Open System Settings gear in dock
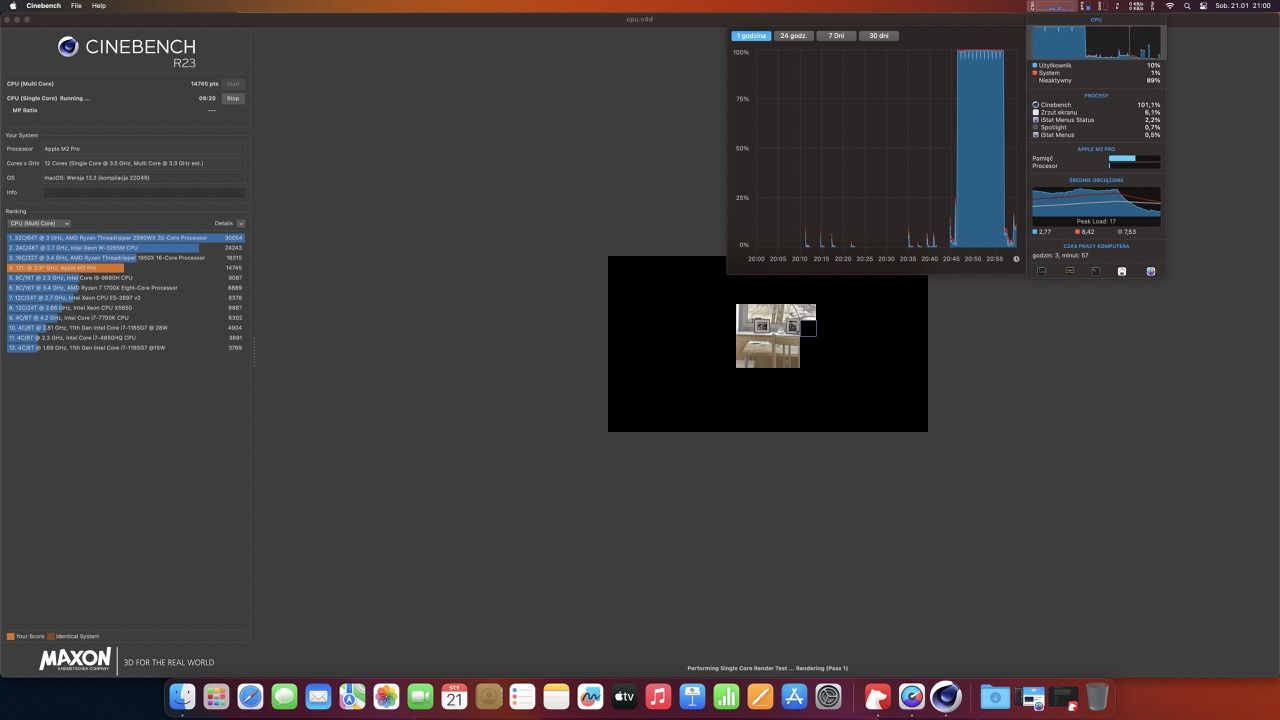 coord(829,696)
